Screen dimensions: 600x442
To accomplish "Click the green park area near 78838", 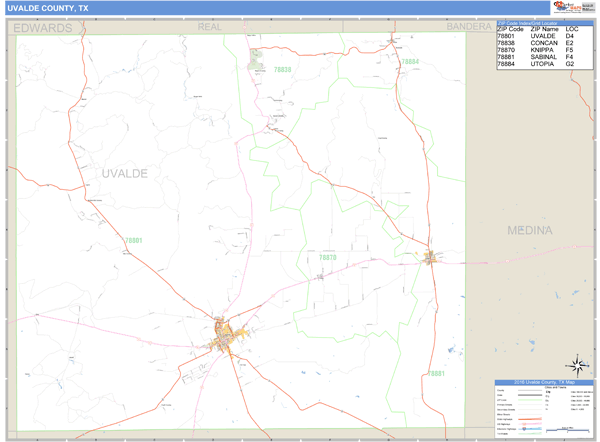I will (x=256, y=60).
